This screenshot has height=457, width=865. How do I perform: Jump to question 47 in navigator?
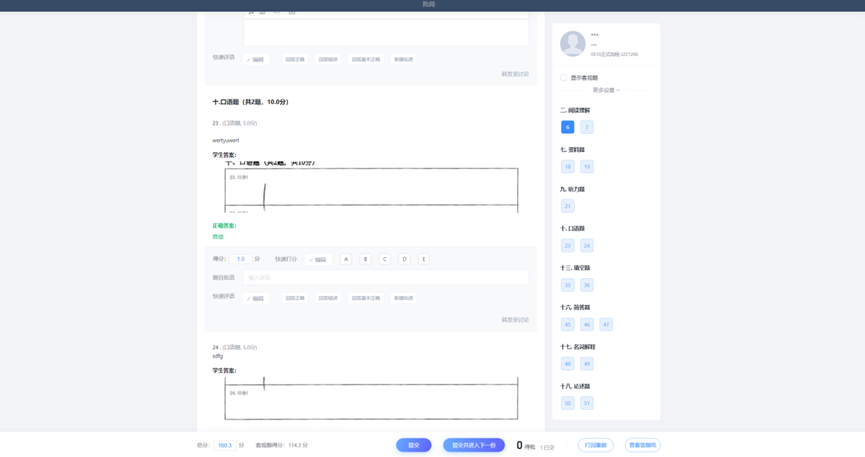pos(606,324)
